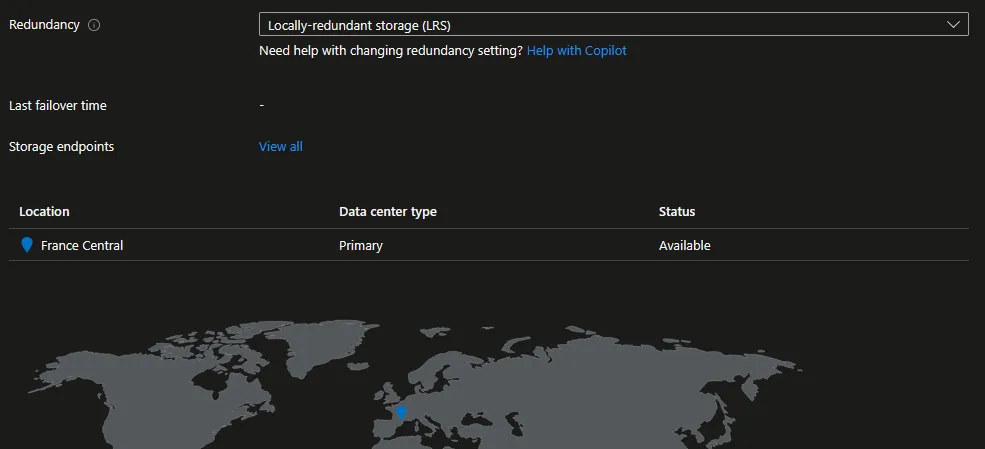Click the Need help with changing redundancy text

point(391,50)
